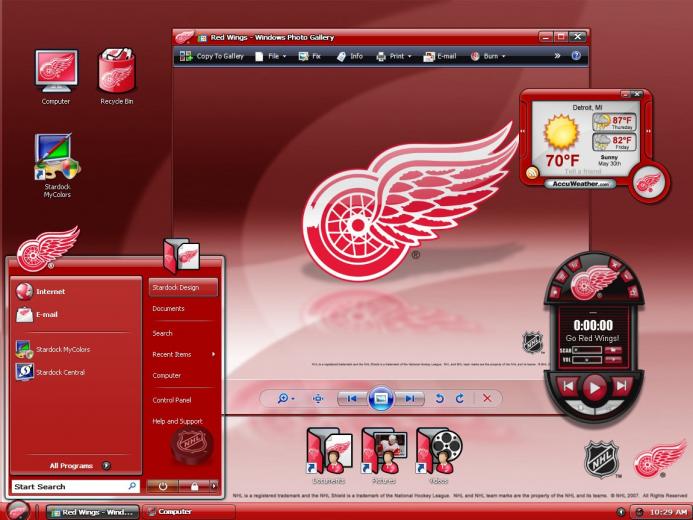Open the File dropdown in Photo Gallery
The image size is (693, 520).
tap(271, 56)
